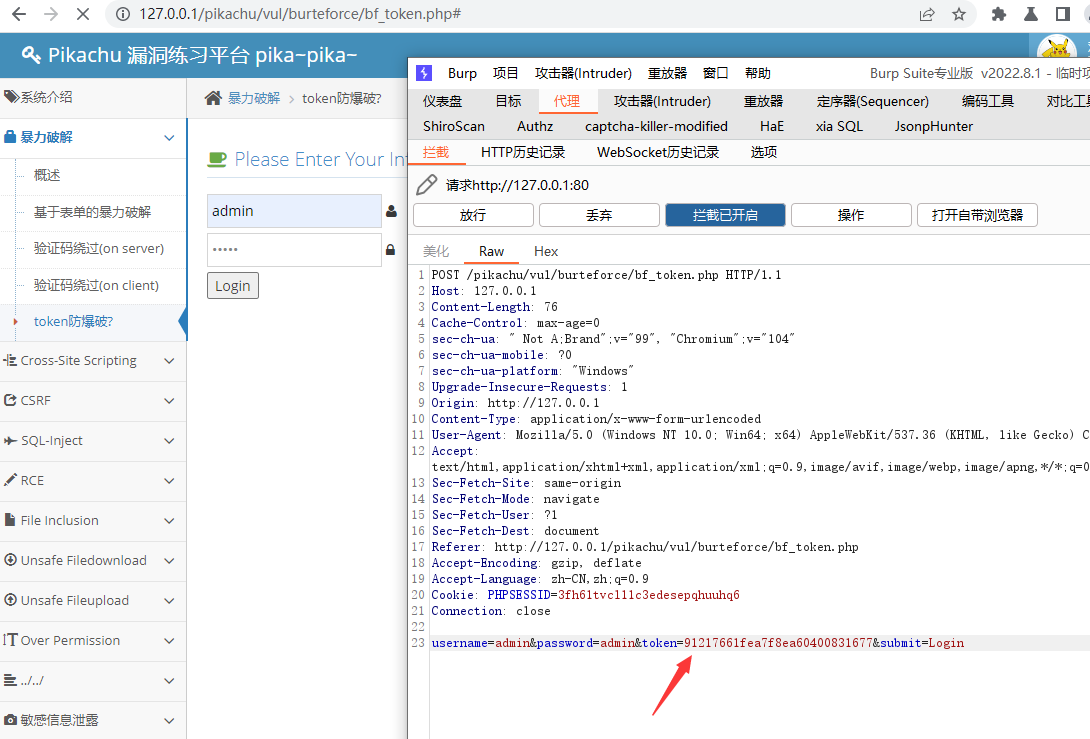Open the Burp menu in Burp Suite
This screenshot has width=1090, height=739.
[x=462, y=74]
